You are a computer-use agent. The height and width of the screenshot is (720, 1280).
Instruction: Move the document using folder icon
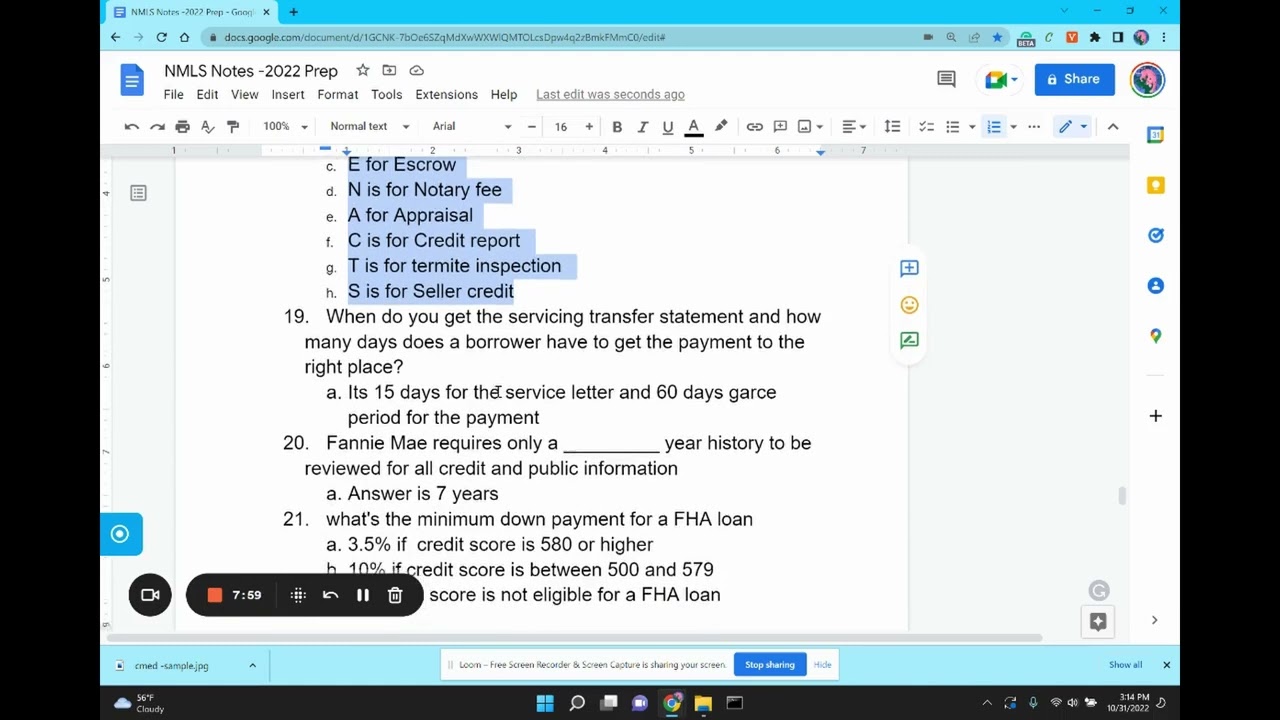390,71
